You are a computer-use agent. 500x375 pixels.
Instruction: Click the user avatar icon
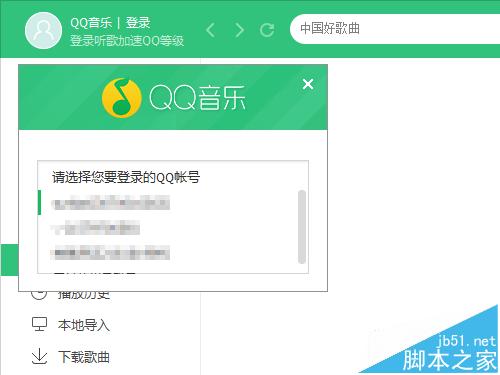click(43, 30)
